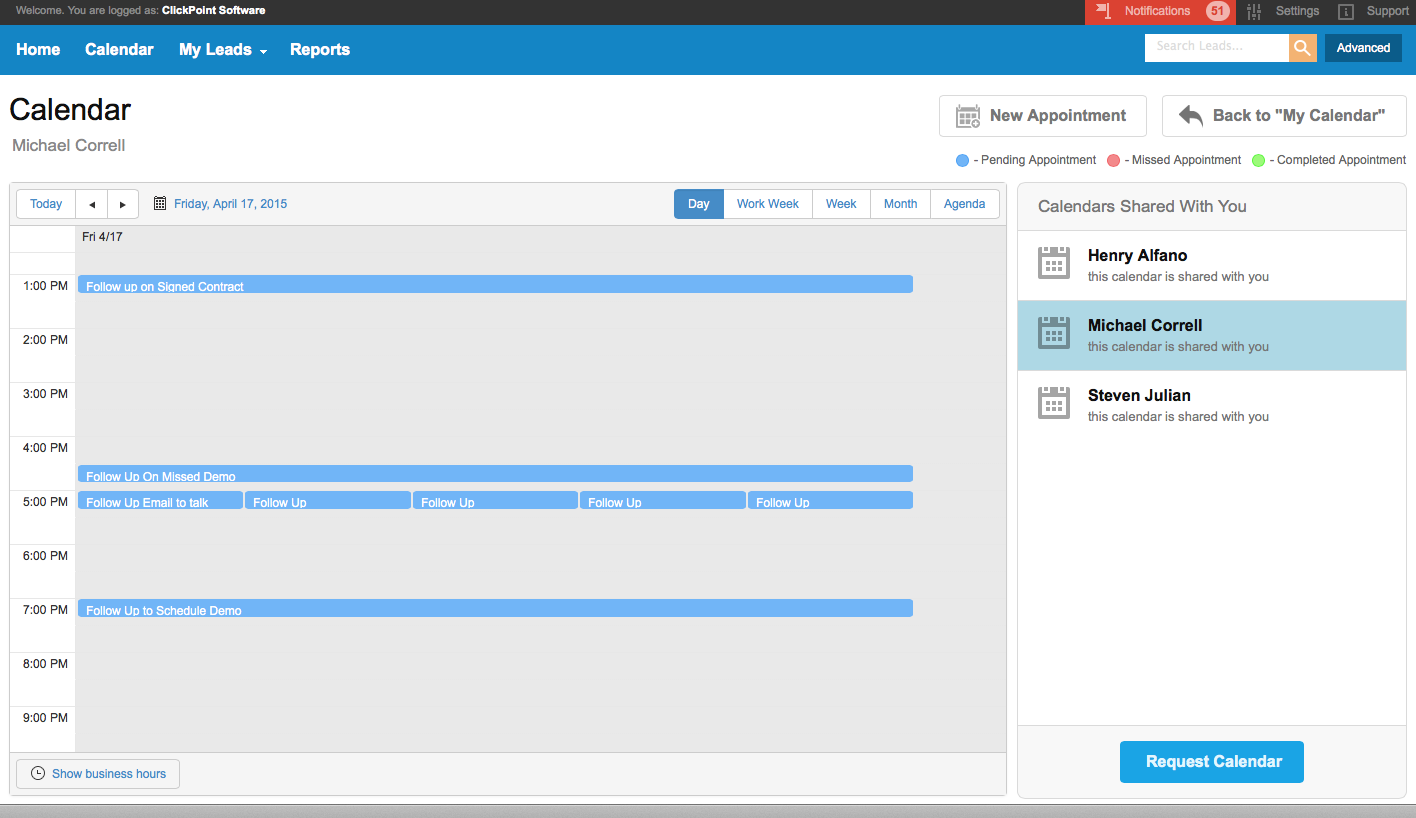Image resolution: width=1416 pixels, height=818 pixels.
Task: Go to the previous day using the left arrow
Action: click(x=91, y=203)
